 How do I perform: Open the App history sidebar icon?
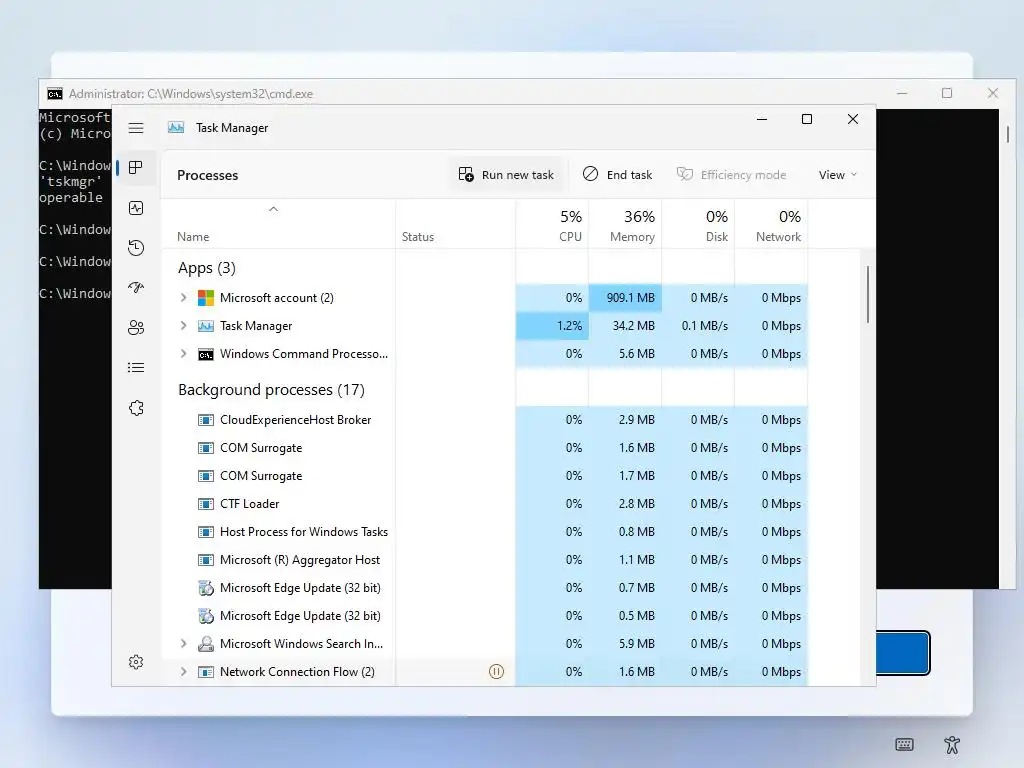click(x=136, y=248)
